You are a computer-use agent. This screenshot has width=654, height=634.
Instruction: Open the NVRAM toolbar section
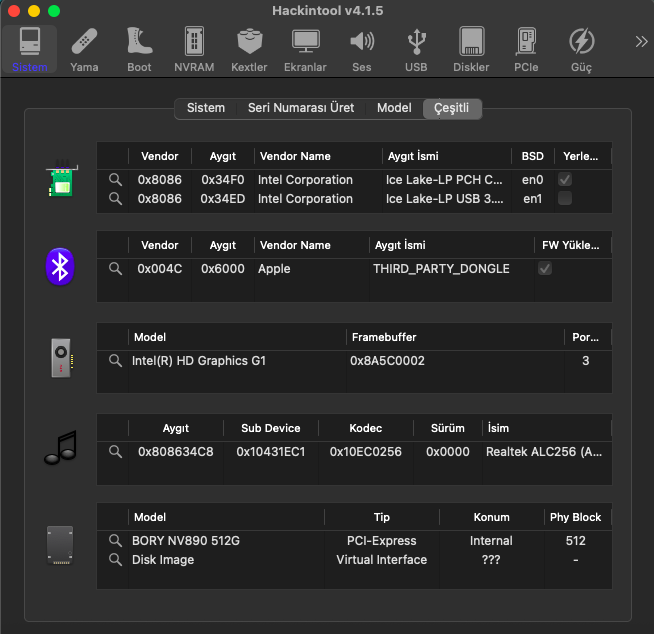(x=194, y=50)
